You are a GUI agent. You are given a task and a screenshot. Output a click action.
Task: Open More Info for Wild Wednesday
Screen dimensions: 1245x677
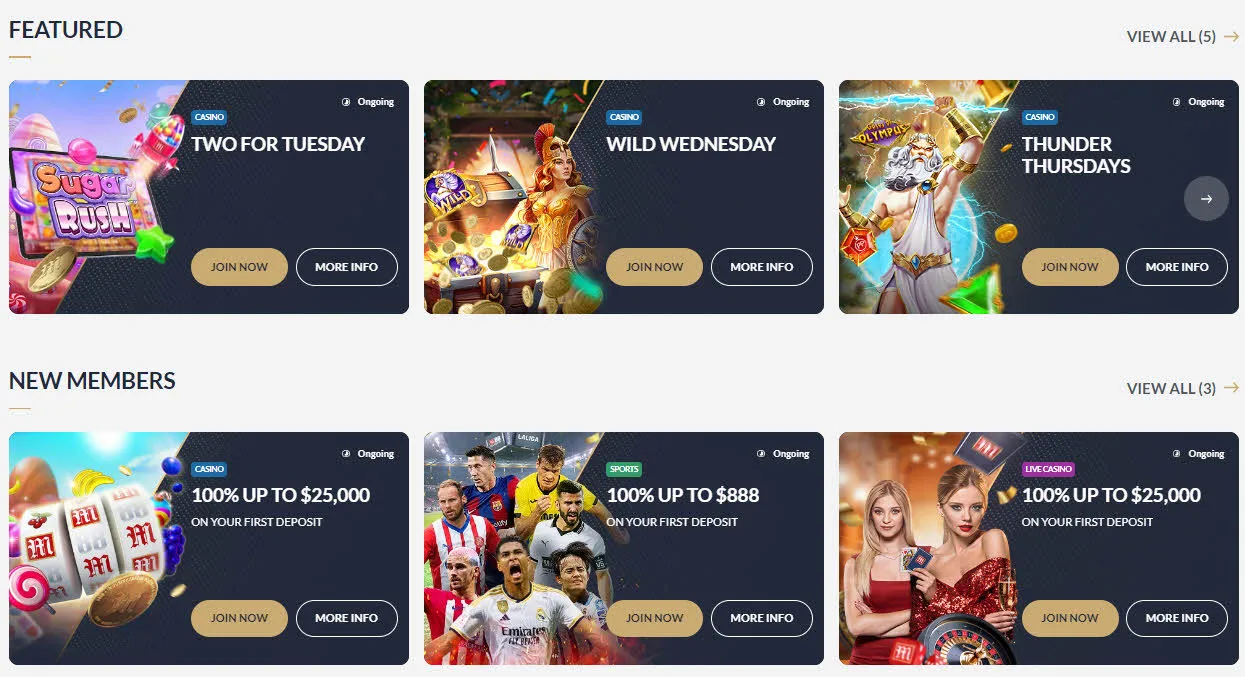761,267
